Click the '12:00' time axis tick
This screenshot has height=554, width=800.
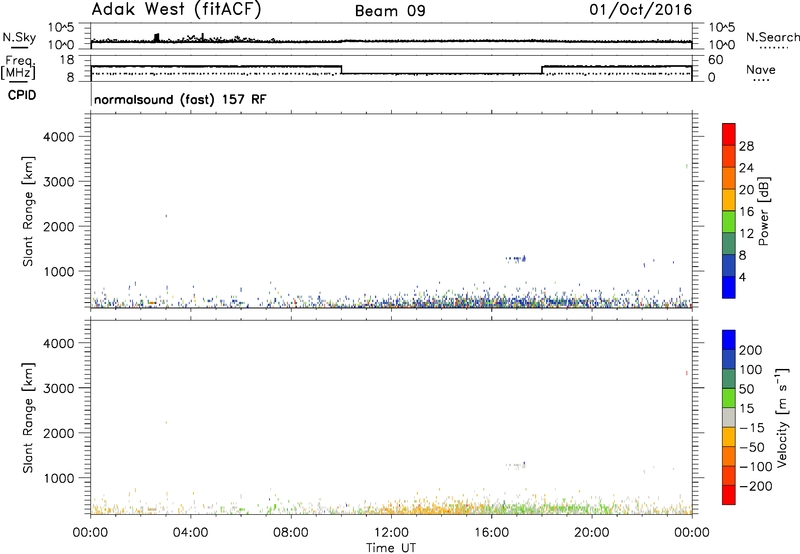(391, 533)
